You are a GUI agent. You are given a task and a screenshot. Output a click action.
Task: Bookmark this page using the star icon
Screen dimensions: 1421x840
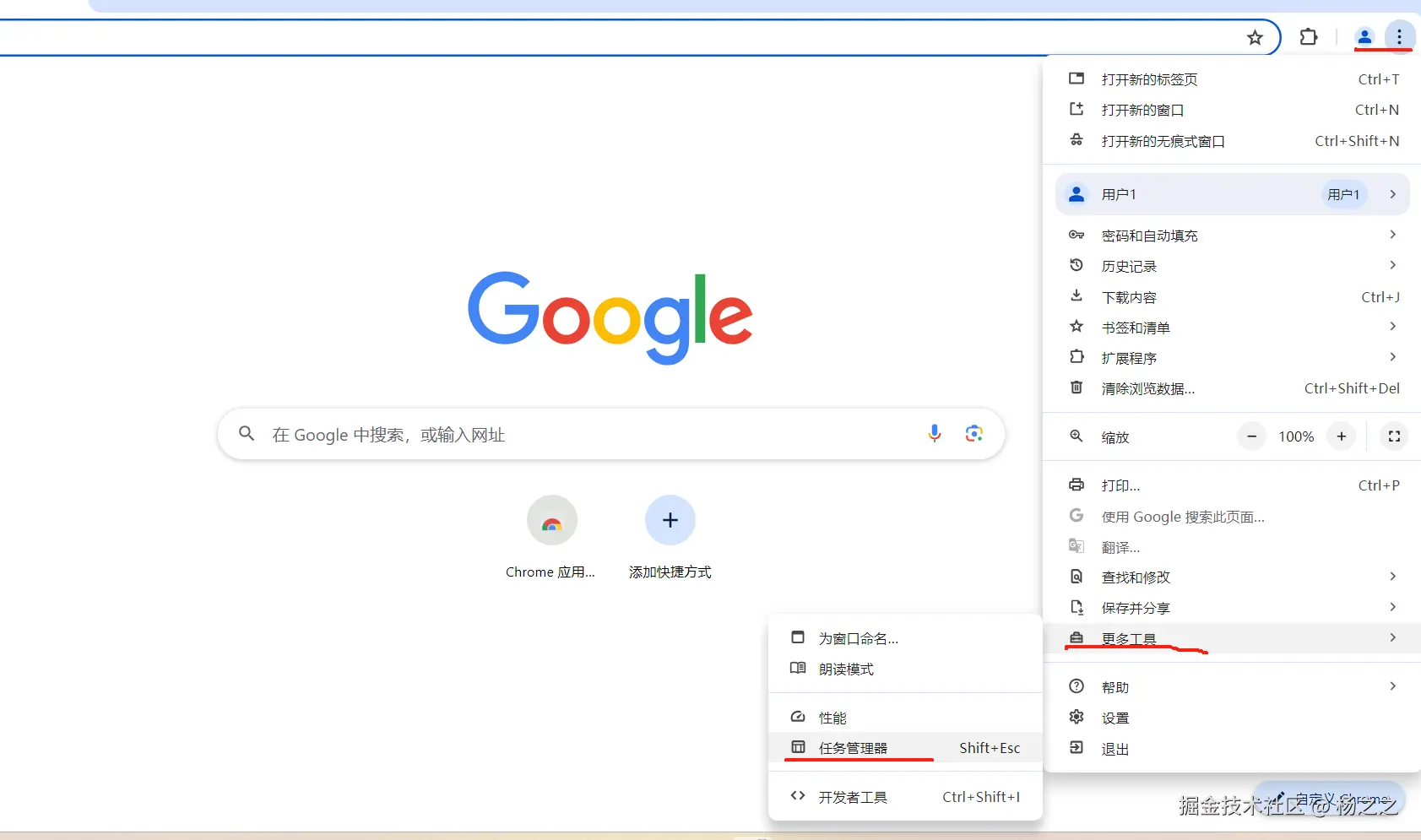coord(1256,37)
